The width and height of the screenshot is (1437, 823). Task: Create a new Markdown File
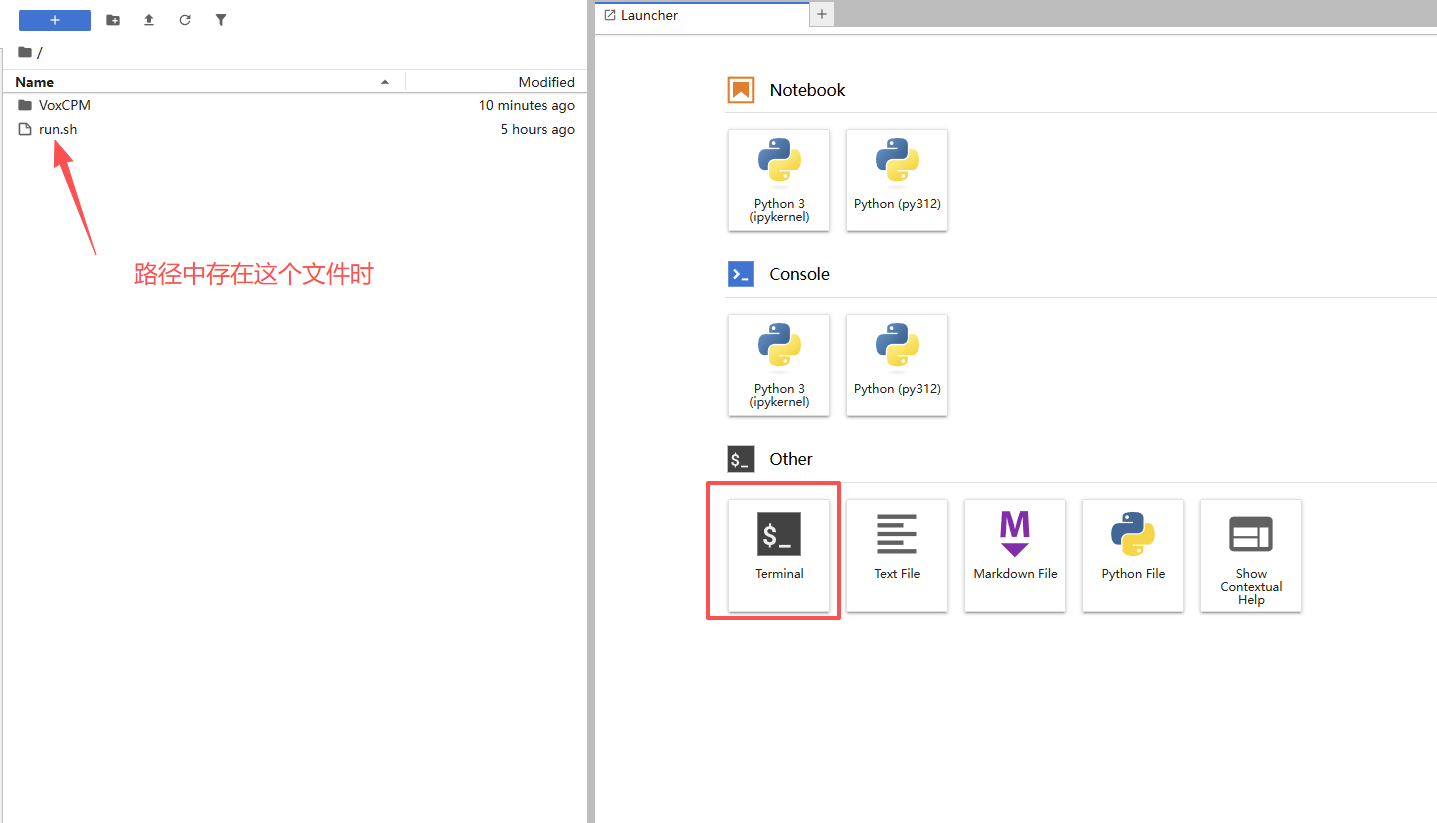1015,554
